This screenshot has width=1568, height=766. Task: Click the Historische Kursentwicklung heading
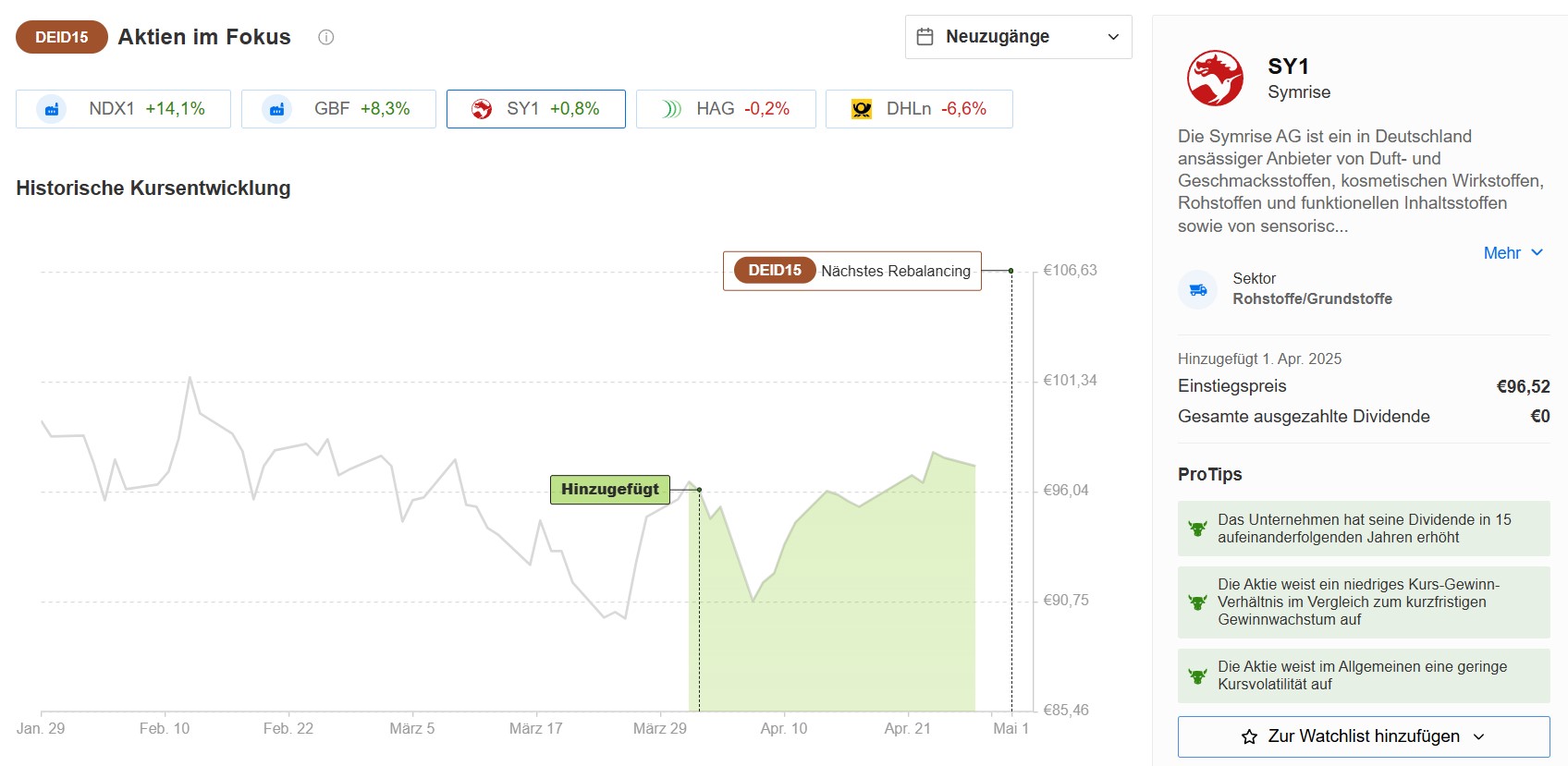tap(153, 188)
